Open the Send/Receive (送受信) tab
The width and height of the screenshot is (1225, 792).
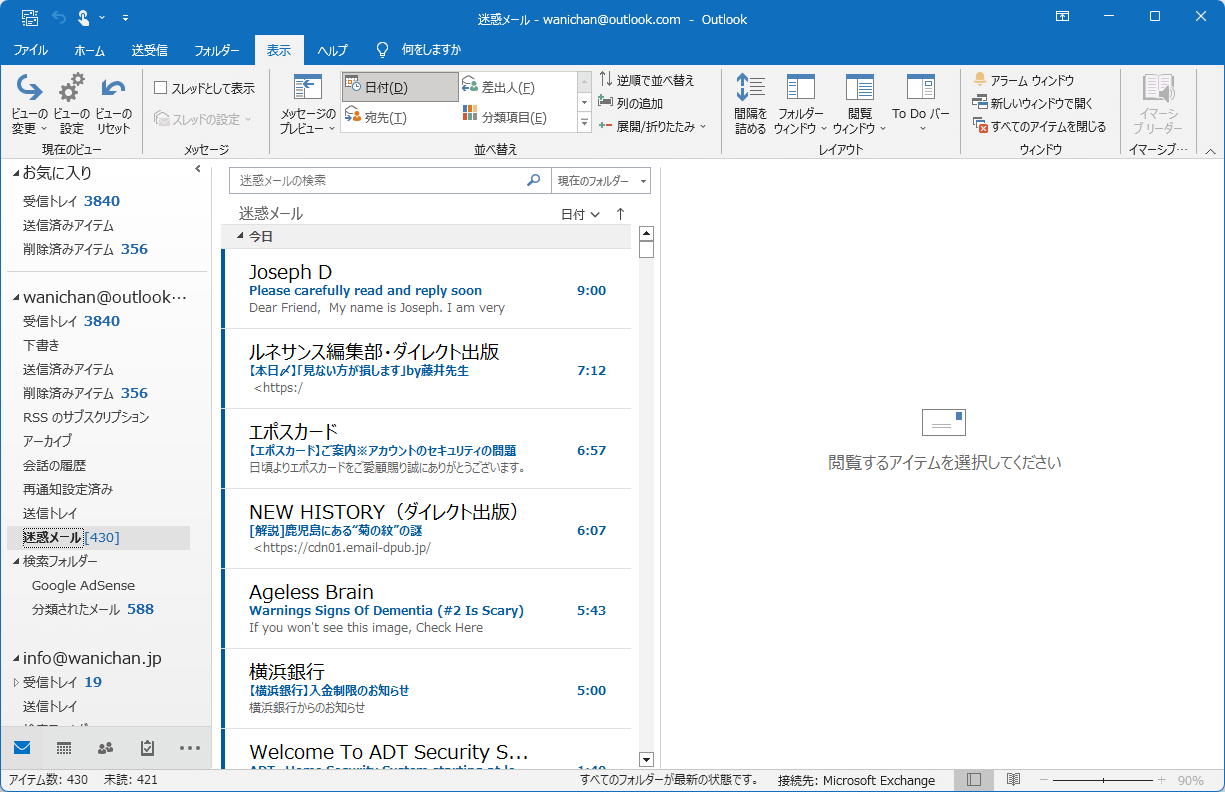pyautogui.click(x=150, y=50)
